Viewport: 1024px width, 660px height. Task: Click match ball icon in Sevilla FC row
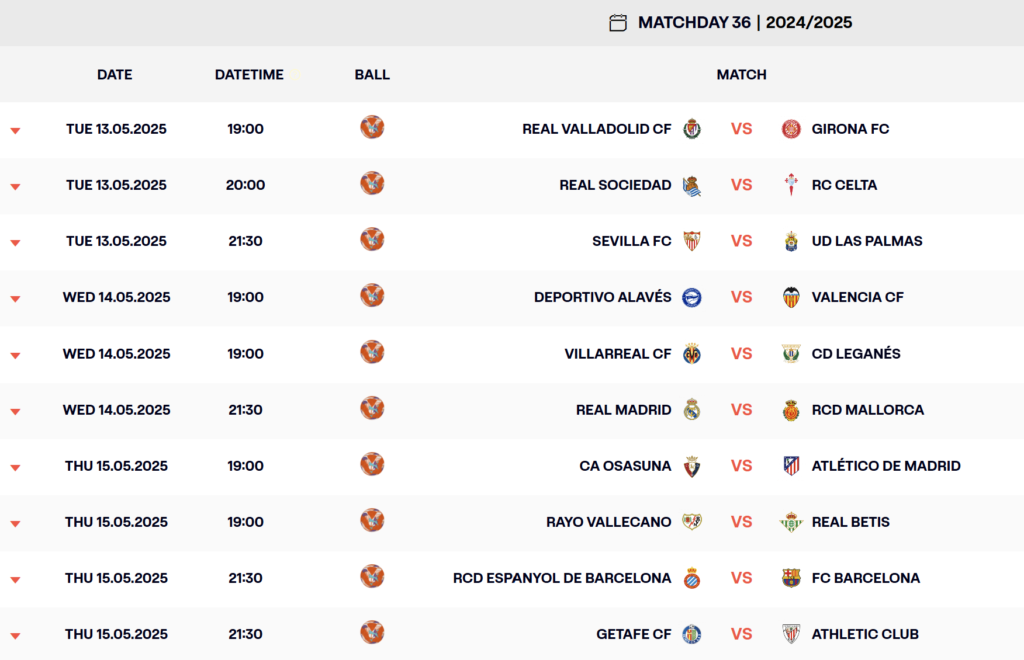pyautogui.click(x=372, y=240)
